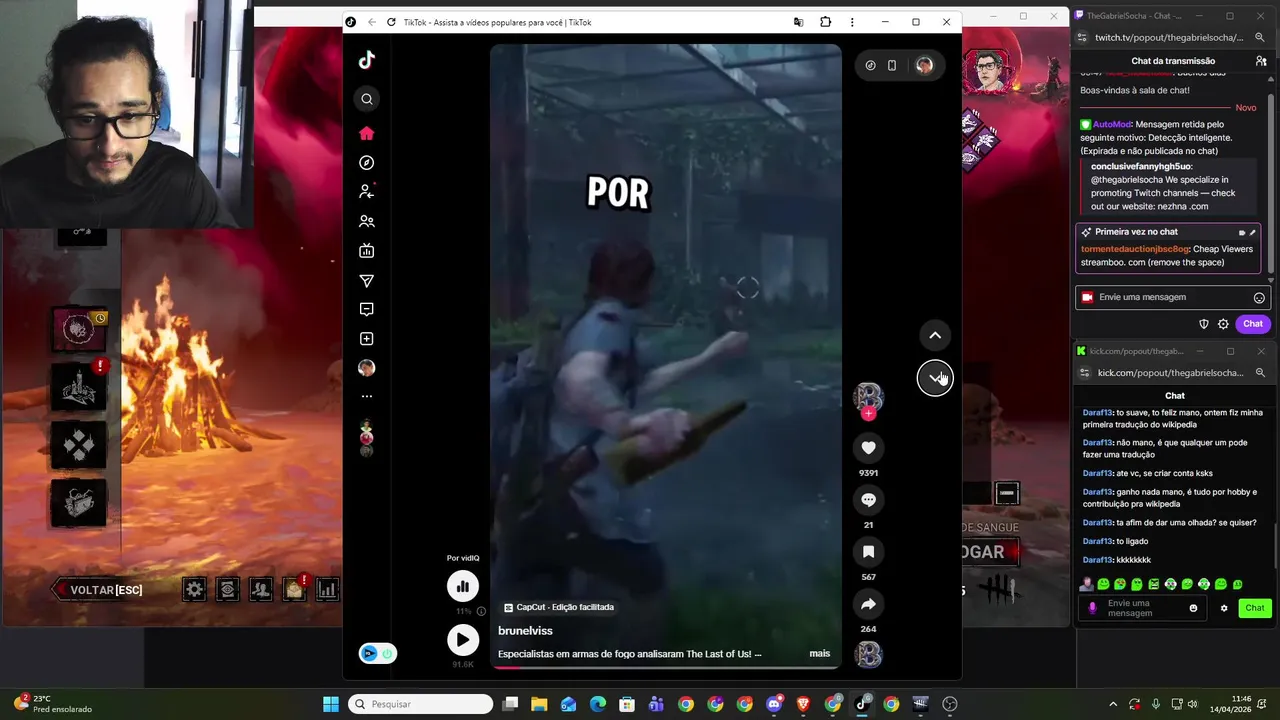Image resolution: width=1280 pixels, height=720 pixels.
Task: Focus the Kick 'Envie uma mensagem' field
Action: [x=1144, y=608]
